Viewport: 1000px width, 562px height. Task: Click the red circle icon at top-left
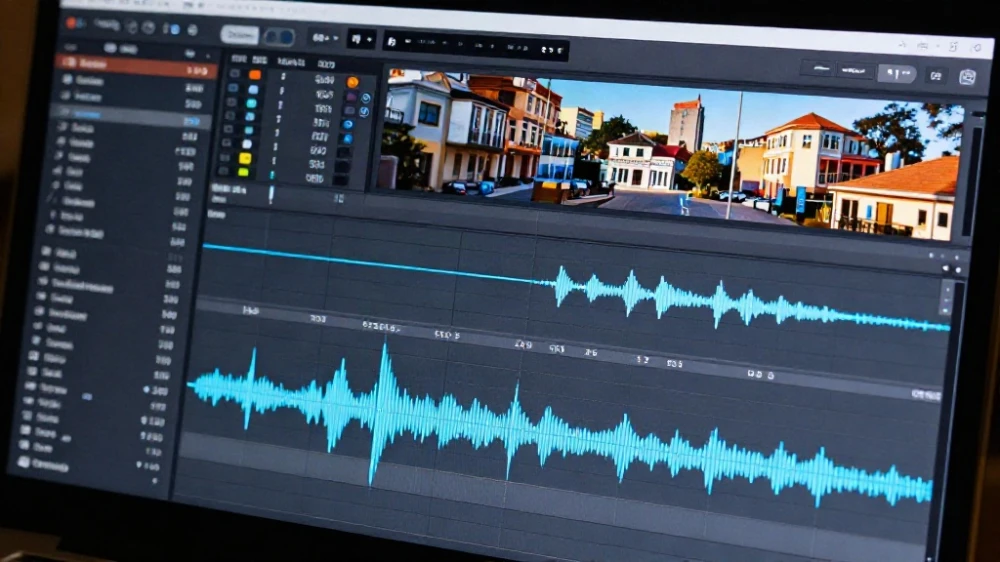(71, 23)
